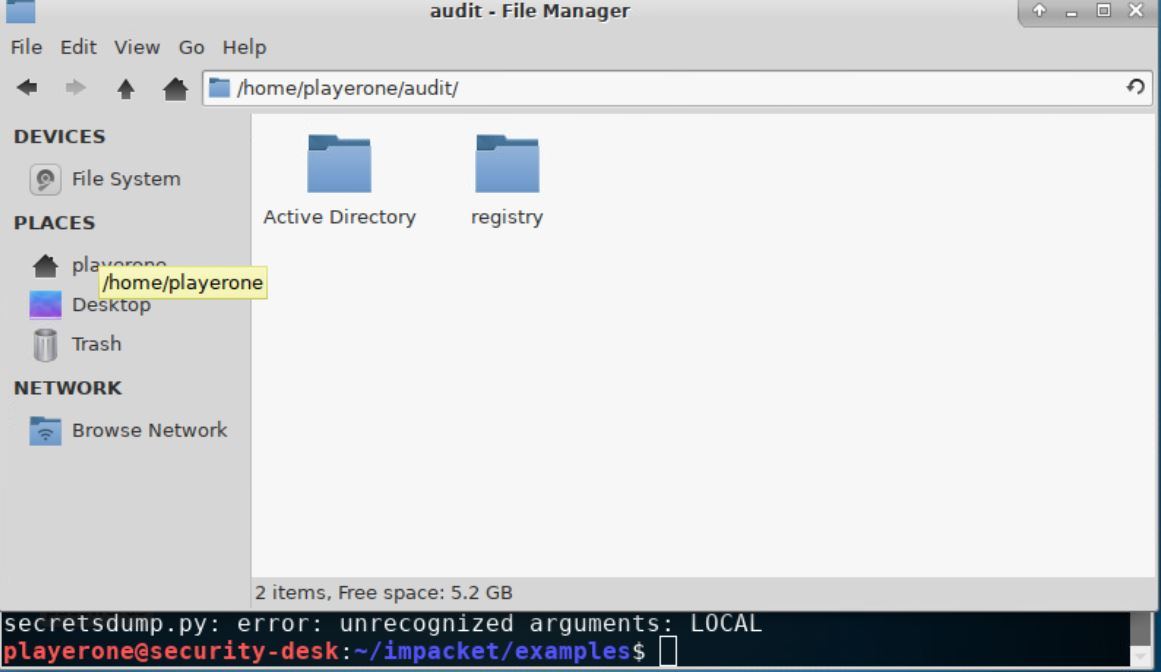
Task: Open the Trash from the sidebar
Action: 95,343
